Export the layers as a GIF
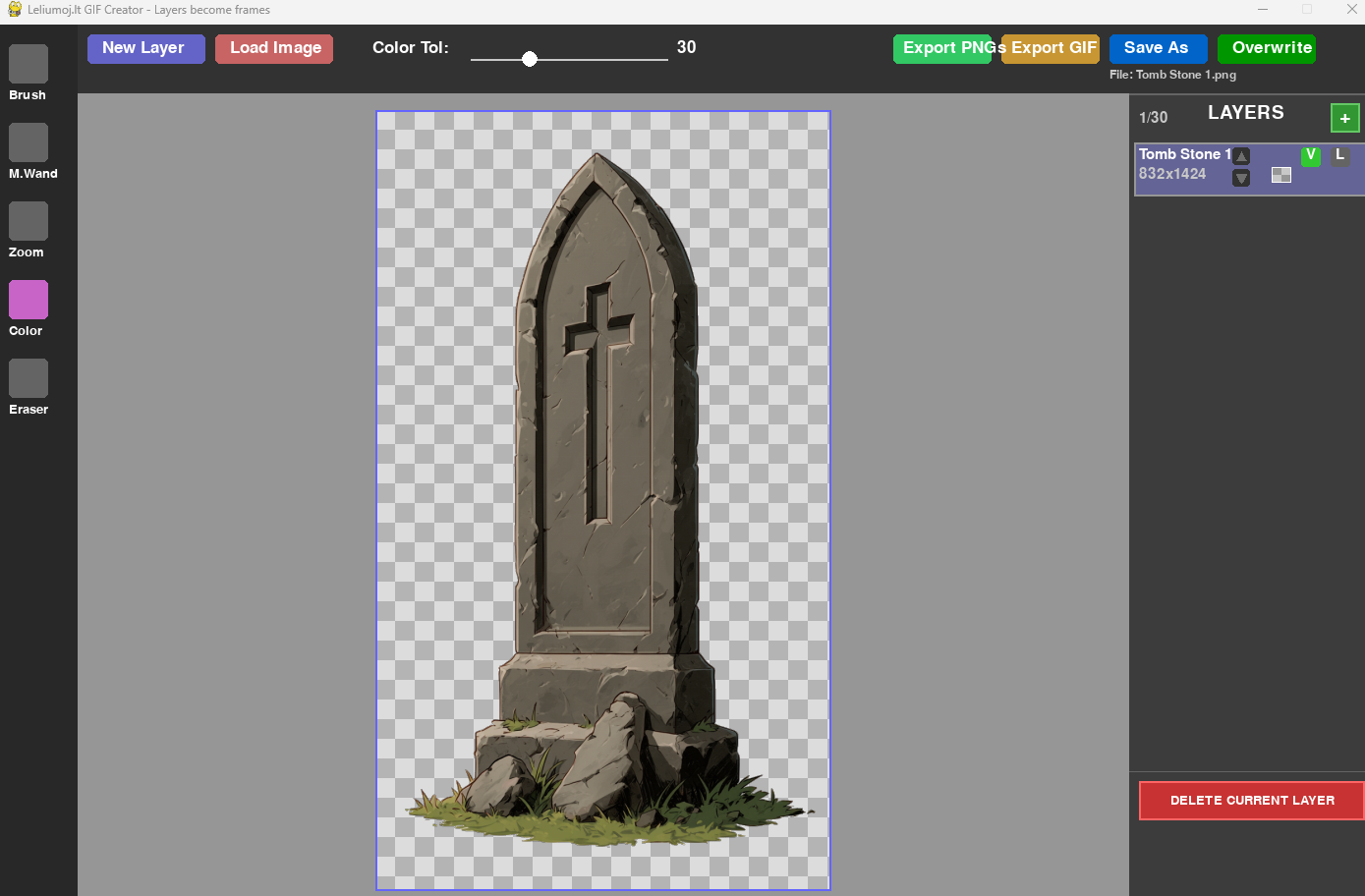 (x=1051, y=48)
